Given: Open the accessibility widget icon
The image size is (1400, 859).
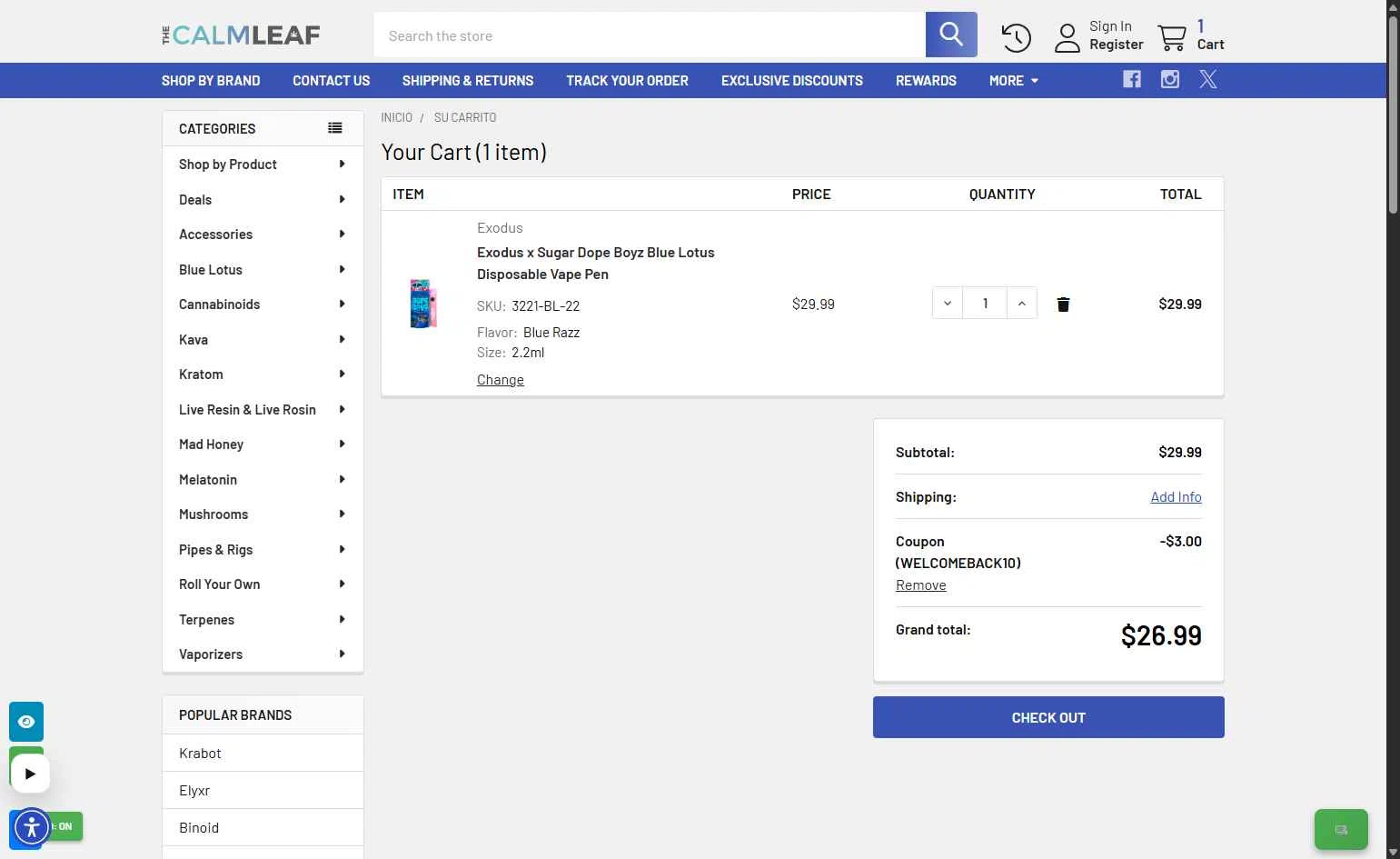Looking at the screenshot, I should (32, 827).
